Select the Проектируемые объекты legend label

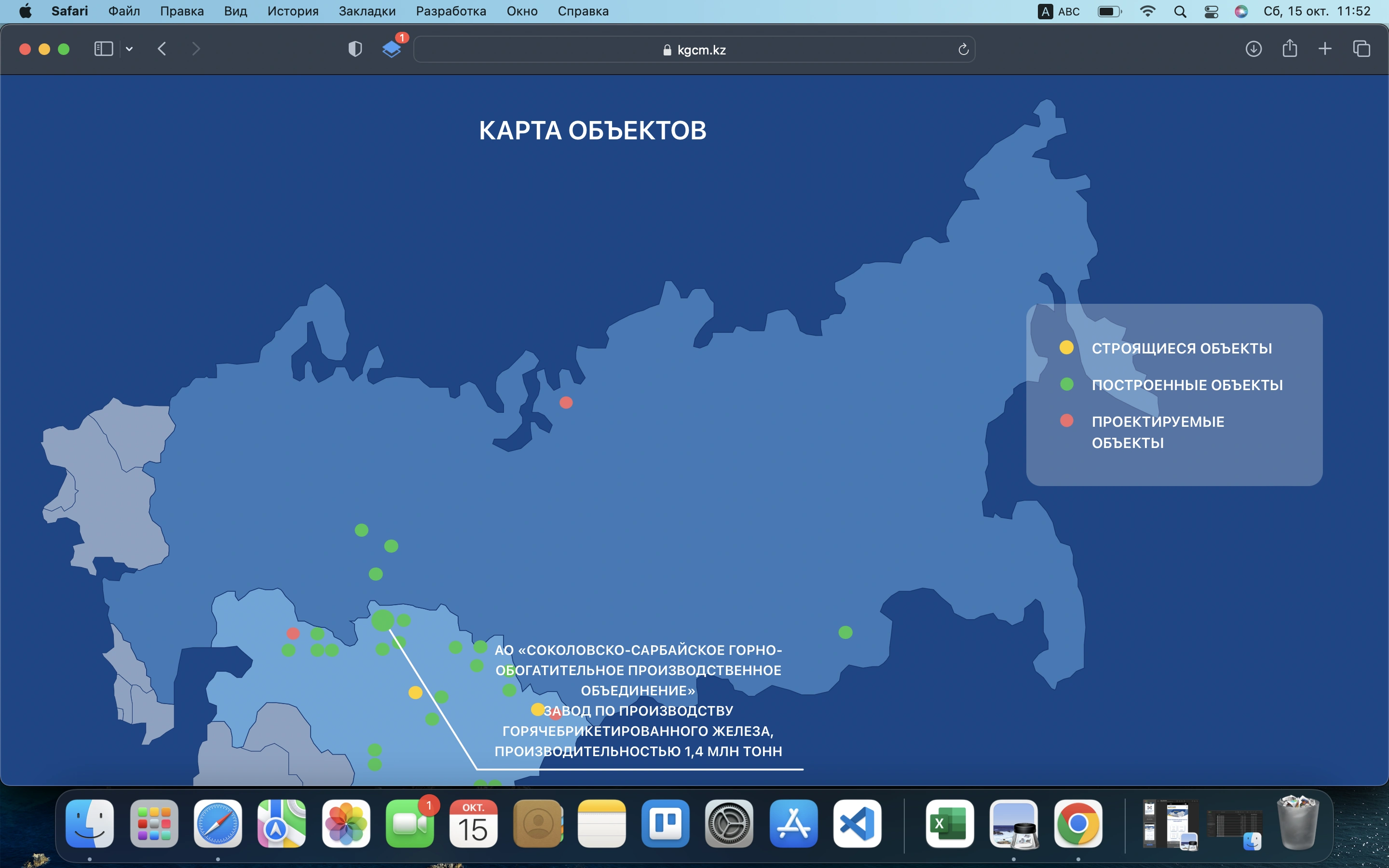(1157, 432)
